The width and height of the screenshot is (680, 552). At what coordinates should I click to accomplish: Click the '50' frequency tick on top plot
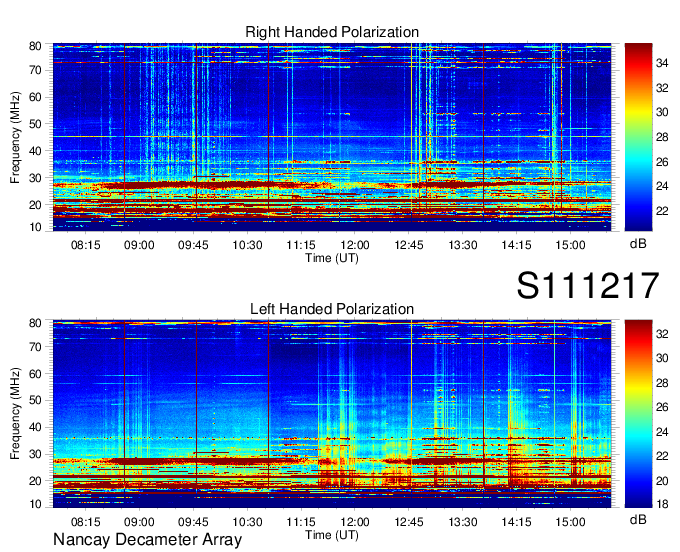[x=35, y=124]
